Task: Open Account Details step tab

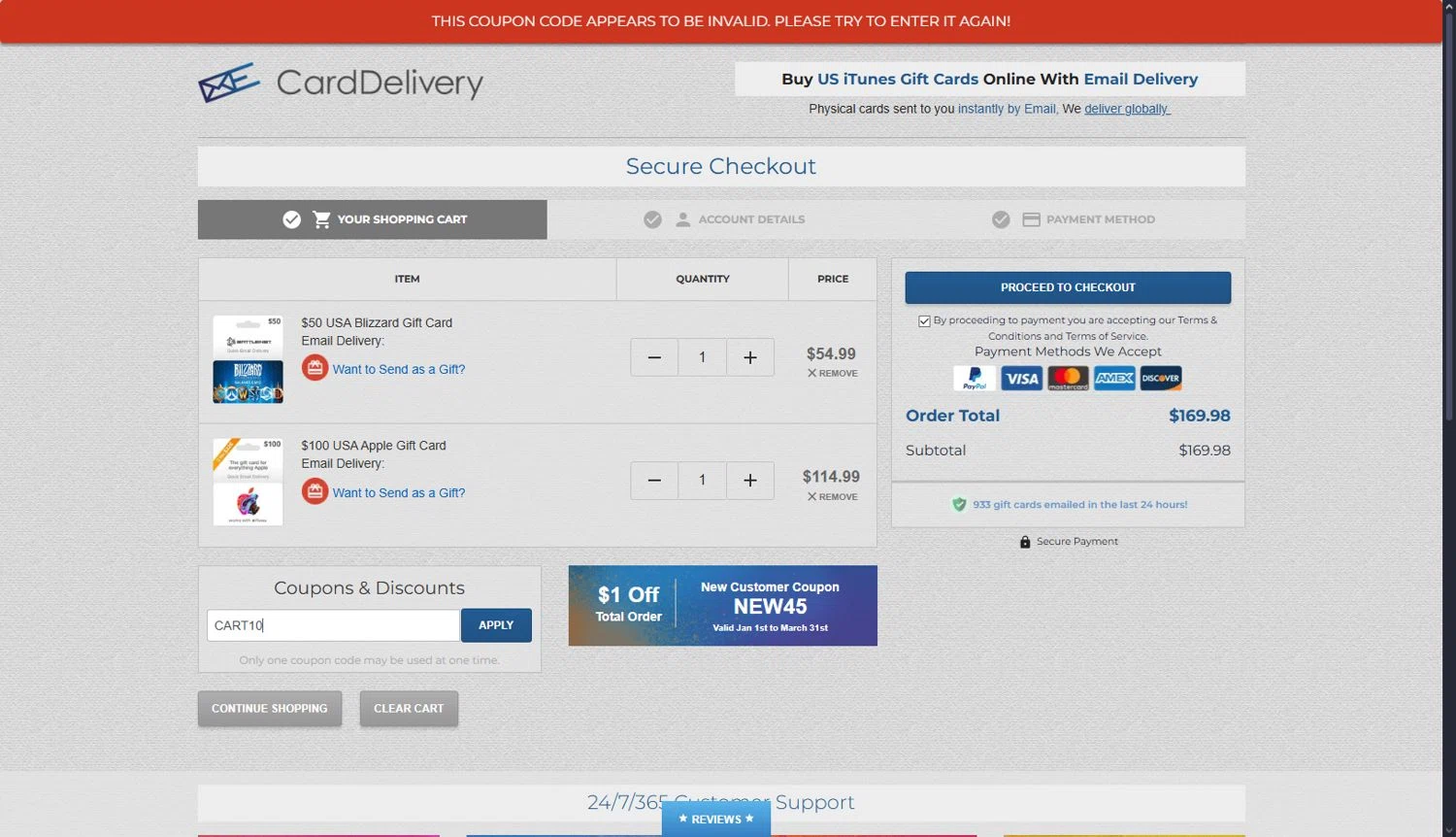Action: click(721, 219)
